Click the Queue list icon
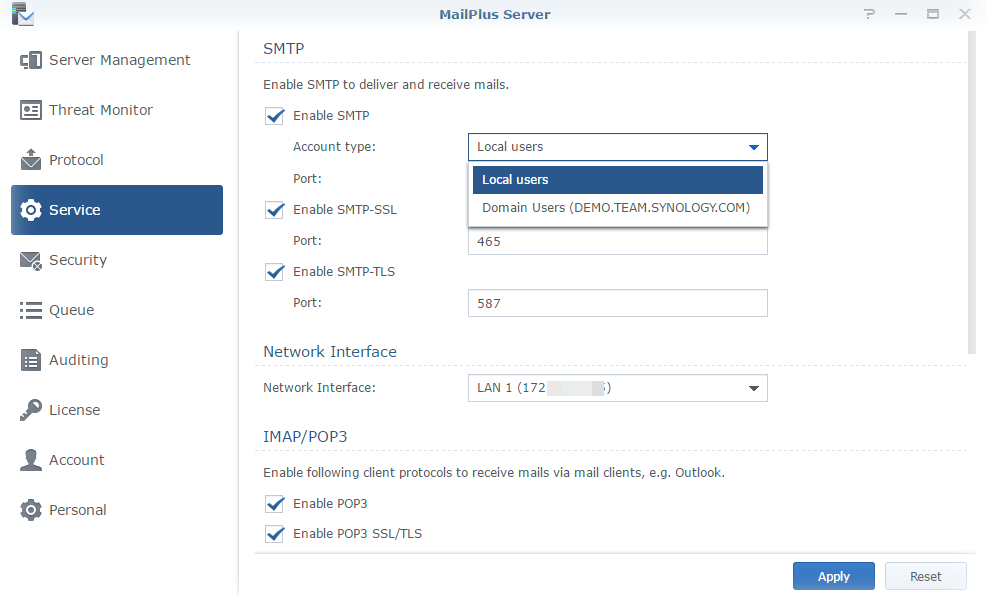The width and height of the screenshot is (987, 595). [31, 310]
